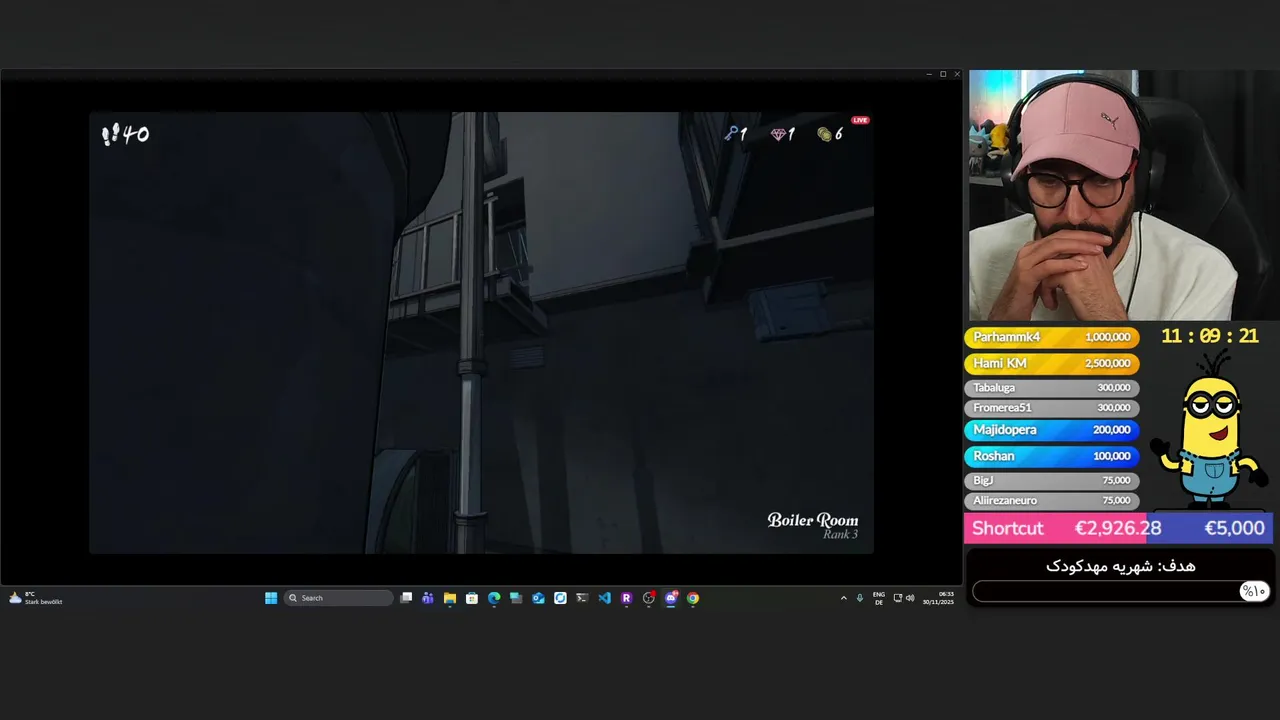Open File Explorer from the taskbar
The height and width of the screenshot is (720, 1280).
[450, 598]
